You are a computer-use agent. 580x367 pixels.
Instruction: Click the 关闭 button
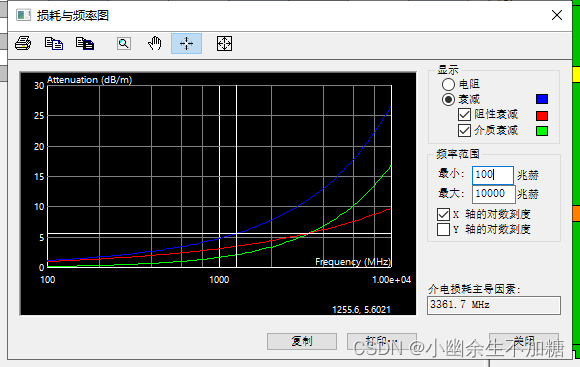(524, 341)
